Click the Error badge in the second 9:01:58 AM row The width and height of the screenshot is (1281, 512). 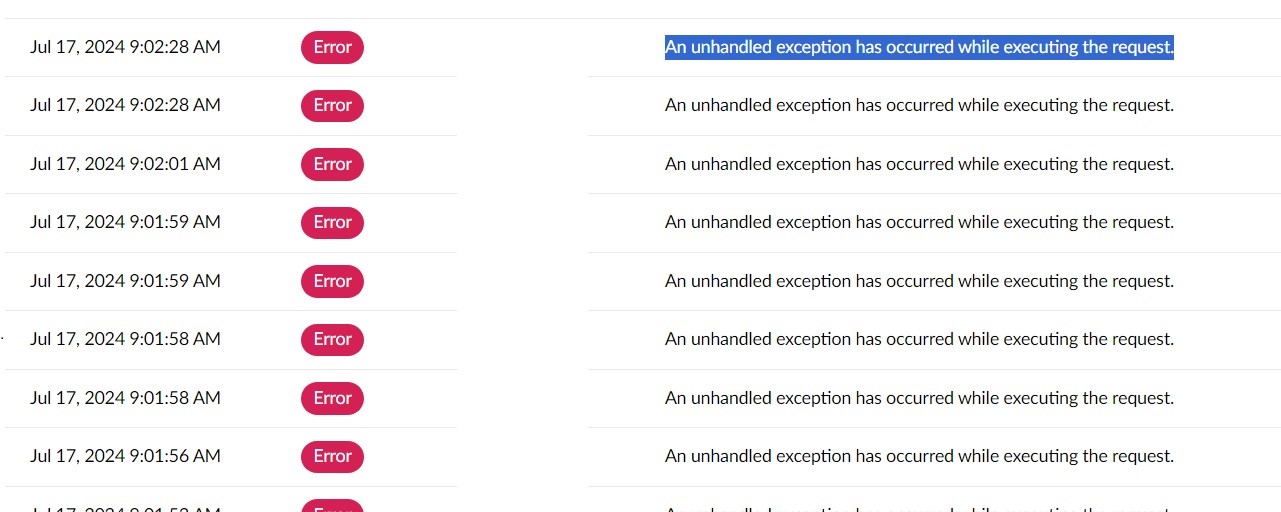332,398
